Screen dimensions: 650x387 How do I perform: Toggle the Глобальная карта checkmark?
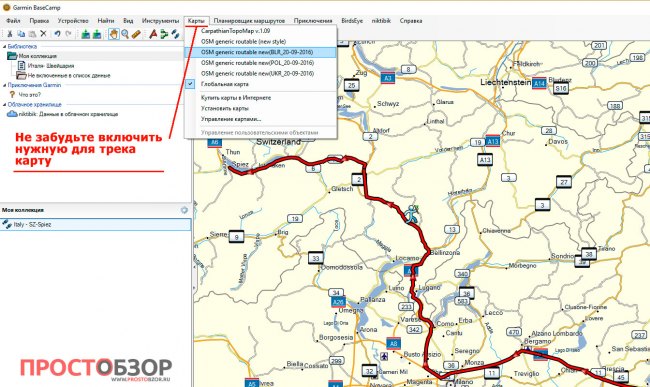tap(190, 84)
